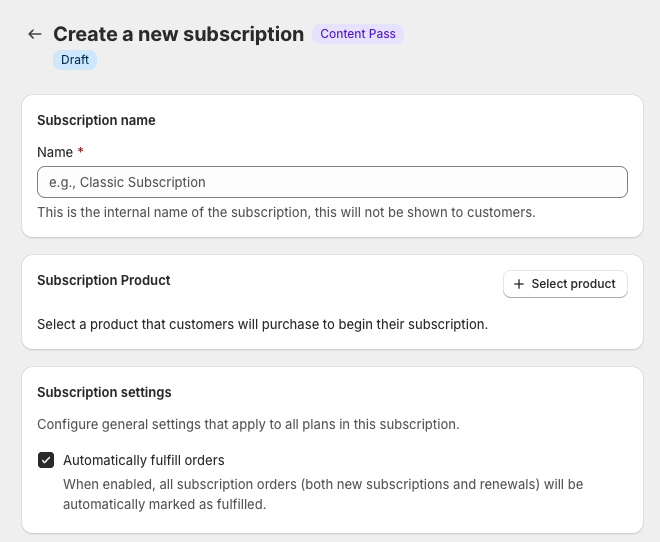Viewport: 660px width, 542px height.
Task: Click the general settings description text
Action: pos(248,424)
